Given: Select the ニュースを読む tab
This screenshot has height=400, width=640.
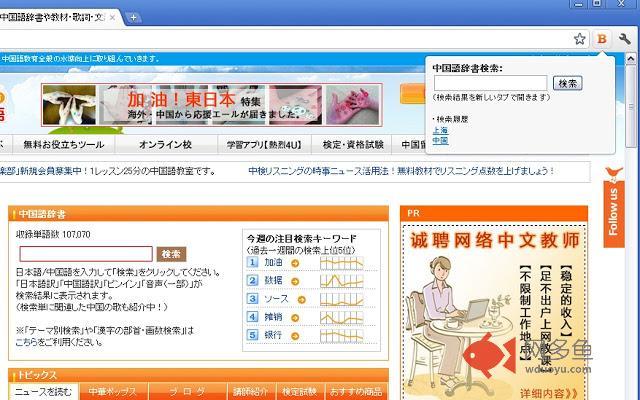Looking at the screenshot, I should 44,392.
